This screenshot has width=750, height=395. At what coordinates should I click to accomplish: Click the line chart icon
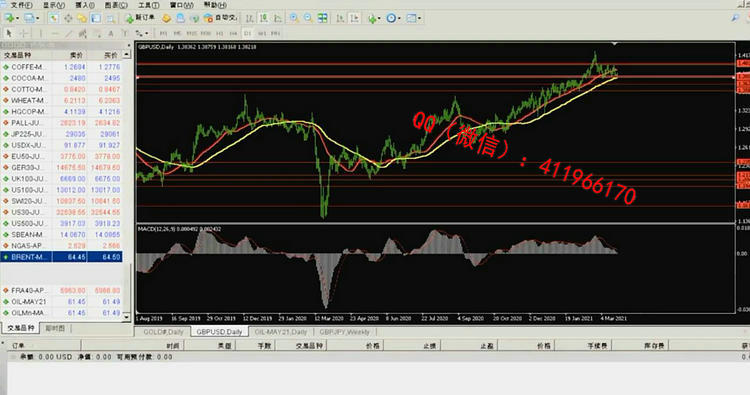click(278, 18)
